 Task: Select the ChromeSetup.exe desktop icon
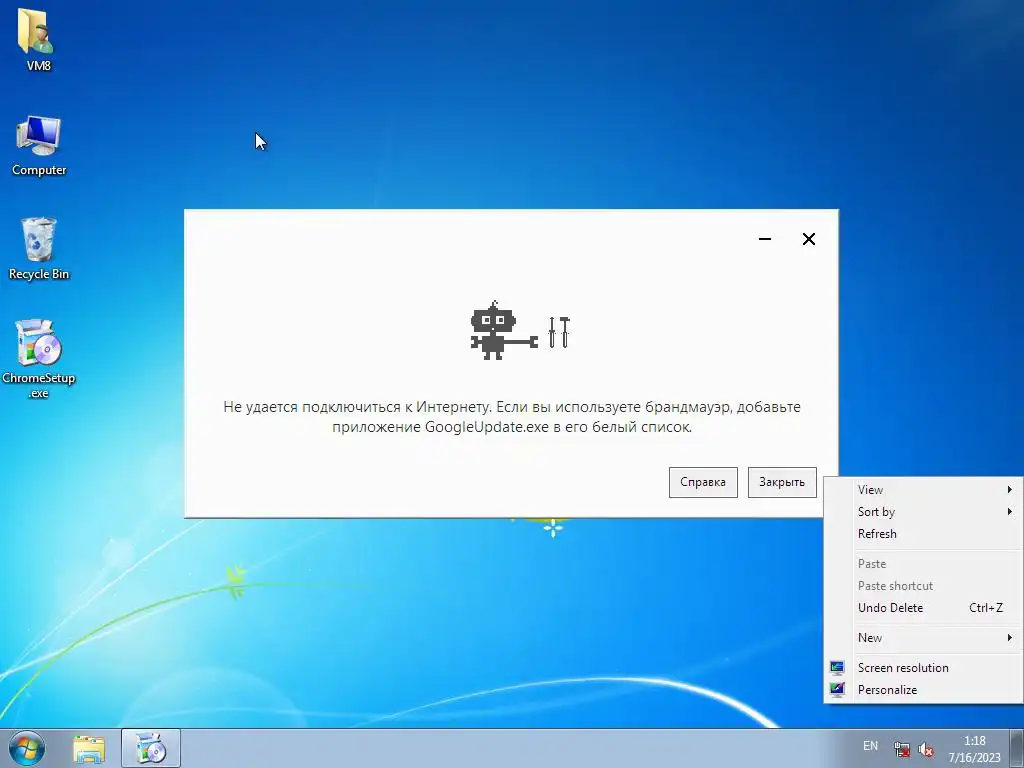pyautogui.click(x=39, y=358)
